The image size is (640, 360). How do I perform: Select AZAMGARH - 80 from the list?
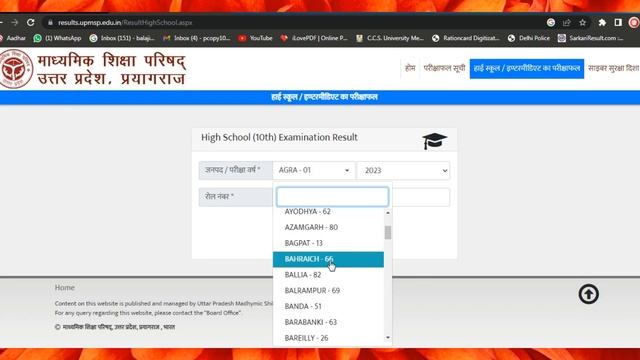click(328, 227)
